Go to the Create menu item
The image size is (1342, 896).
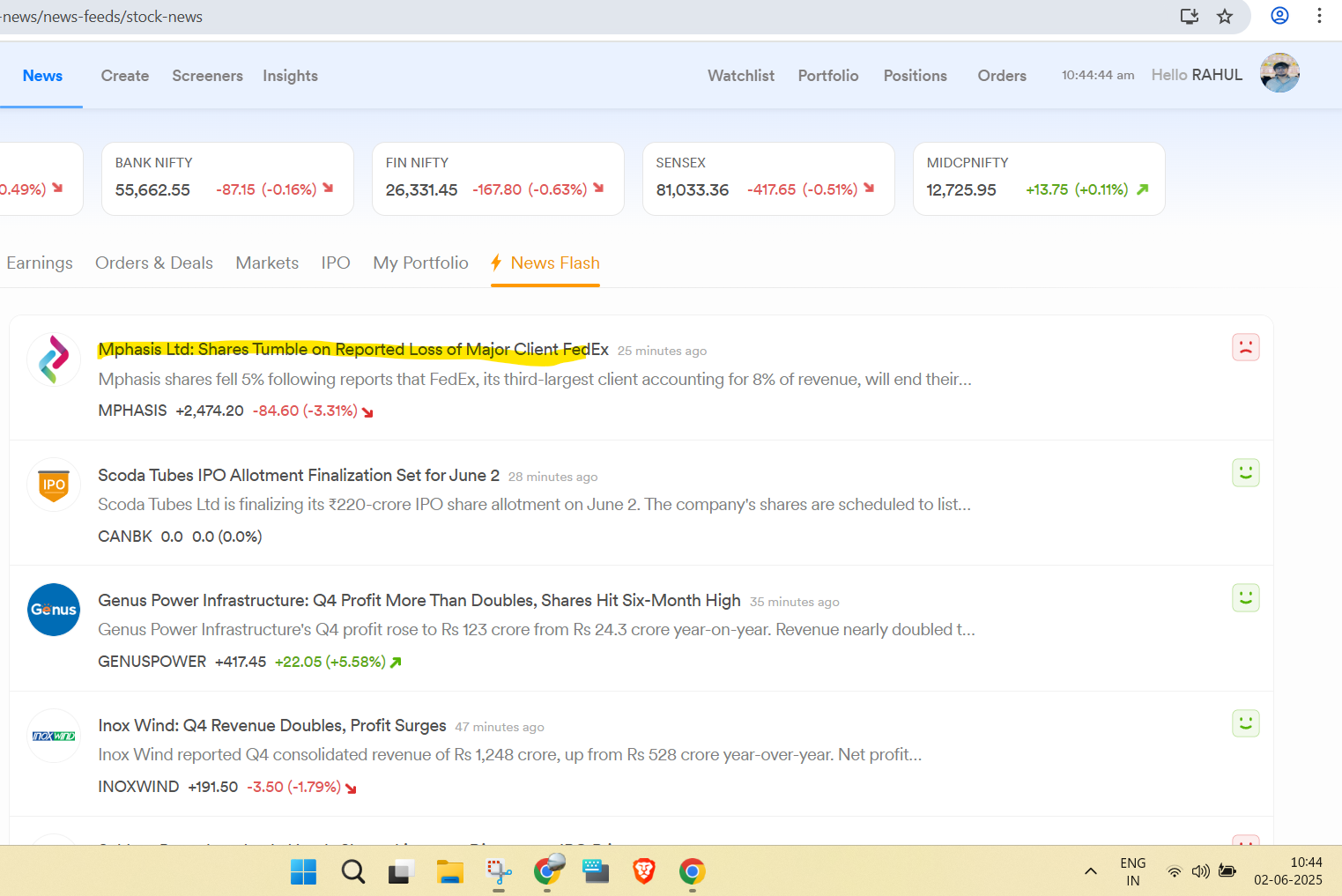pyautogui.click(x=125, y=76)
